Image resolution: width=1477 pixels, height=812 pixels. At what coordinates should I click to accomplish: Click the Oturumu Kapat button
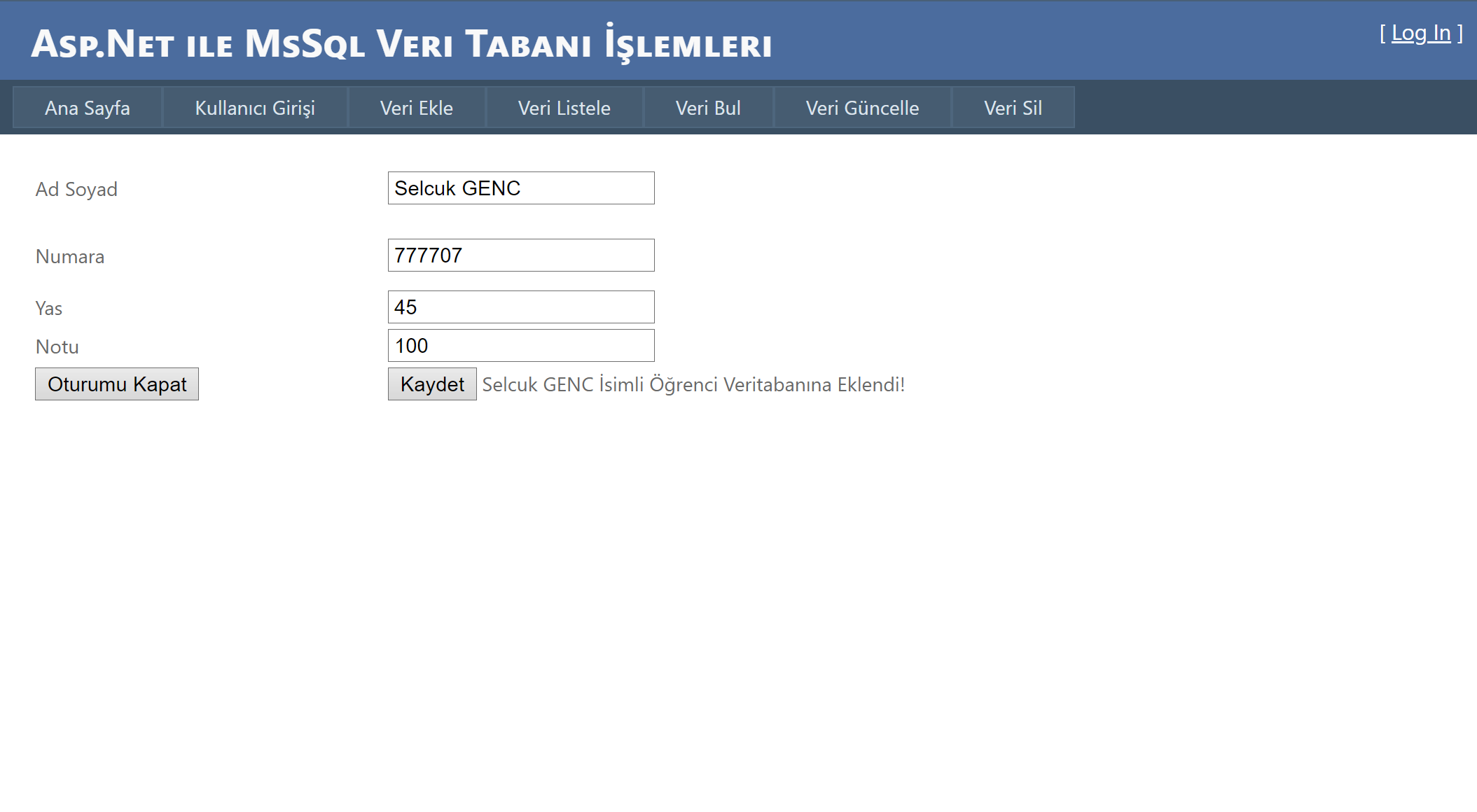click(117, 384)
